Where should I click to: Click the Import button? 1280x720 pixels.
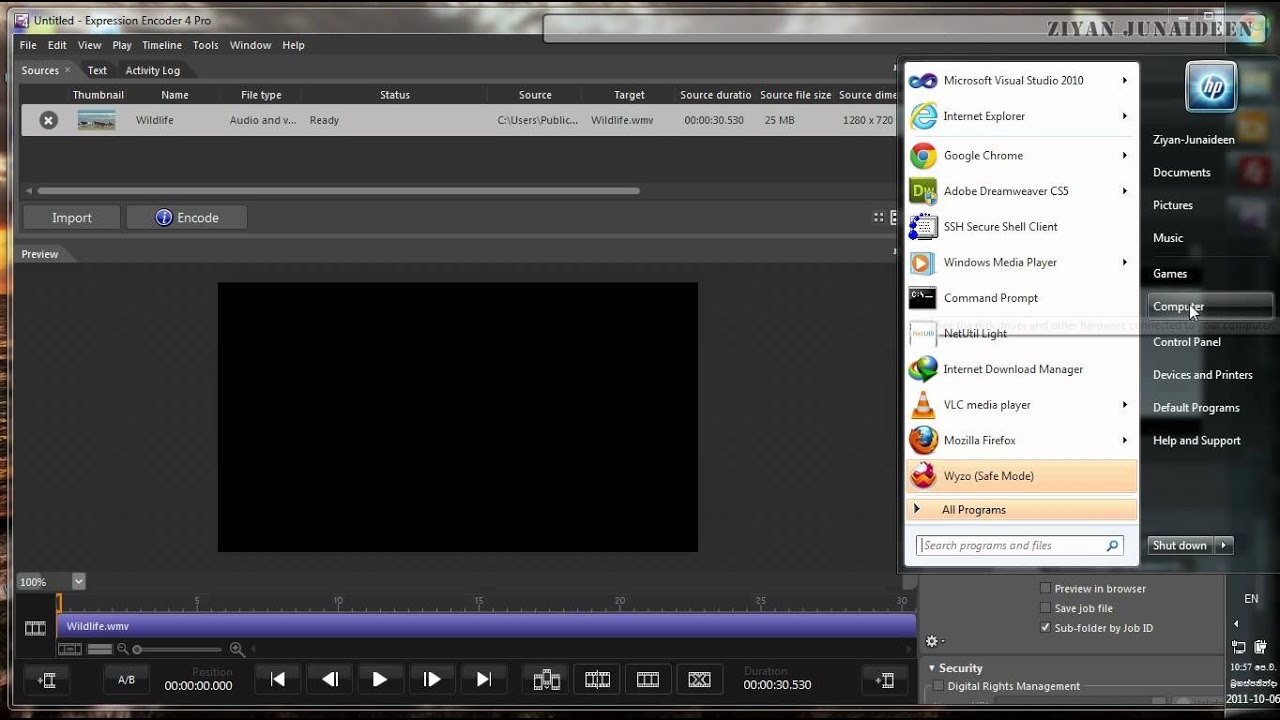click(72, 218)
